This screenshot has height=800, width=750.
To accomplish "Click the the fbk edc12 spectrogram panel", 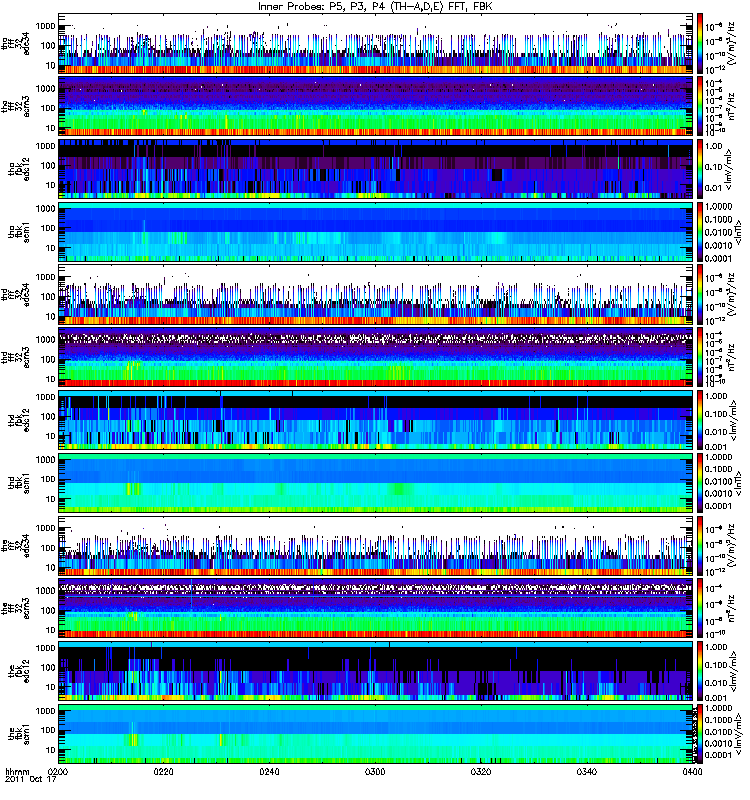I will pos(376,671).
